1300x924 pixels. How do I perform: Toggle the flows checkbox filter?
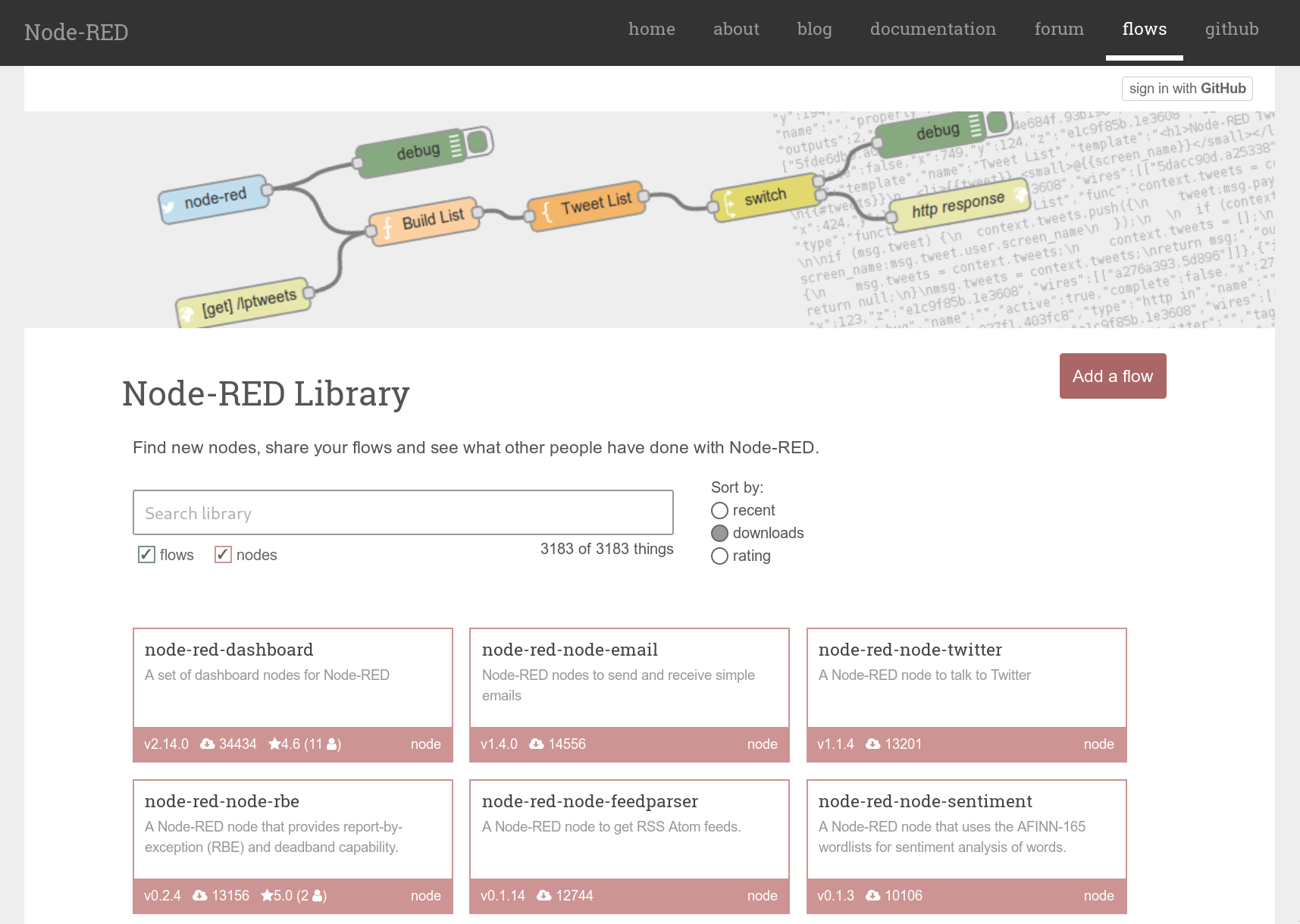tap(146, 555)
